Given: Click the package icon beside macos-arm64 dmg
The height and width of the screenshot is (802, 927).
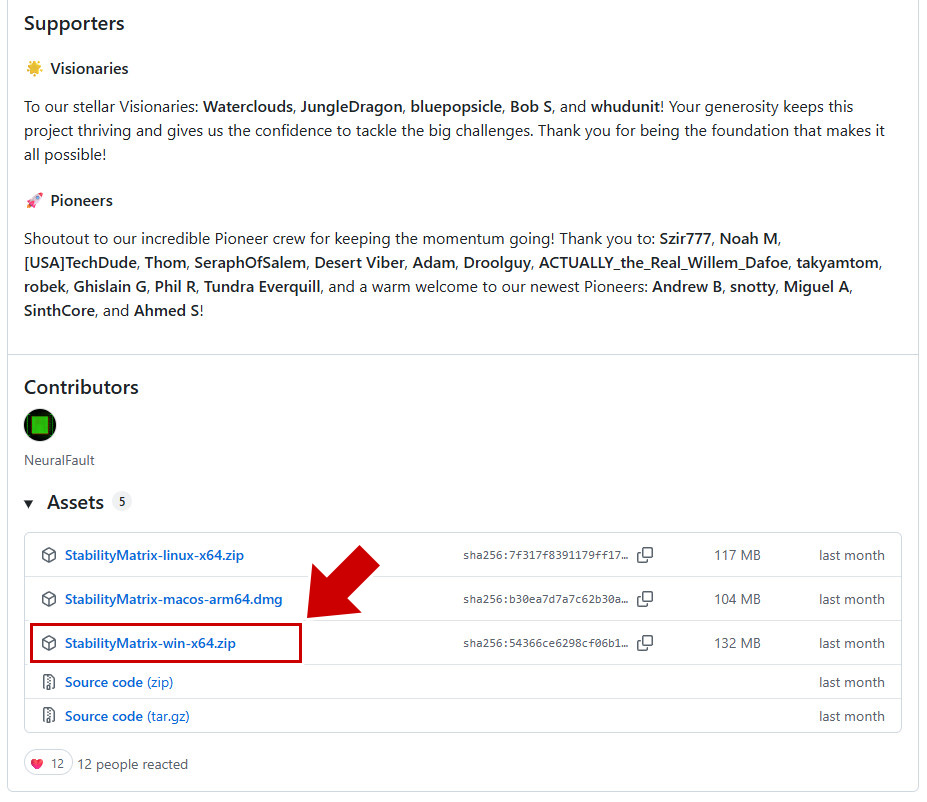Looking at the screenshot, I should 48,599.
